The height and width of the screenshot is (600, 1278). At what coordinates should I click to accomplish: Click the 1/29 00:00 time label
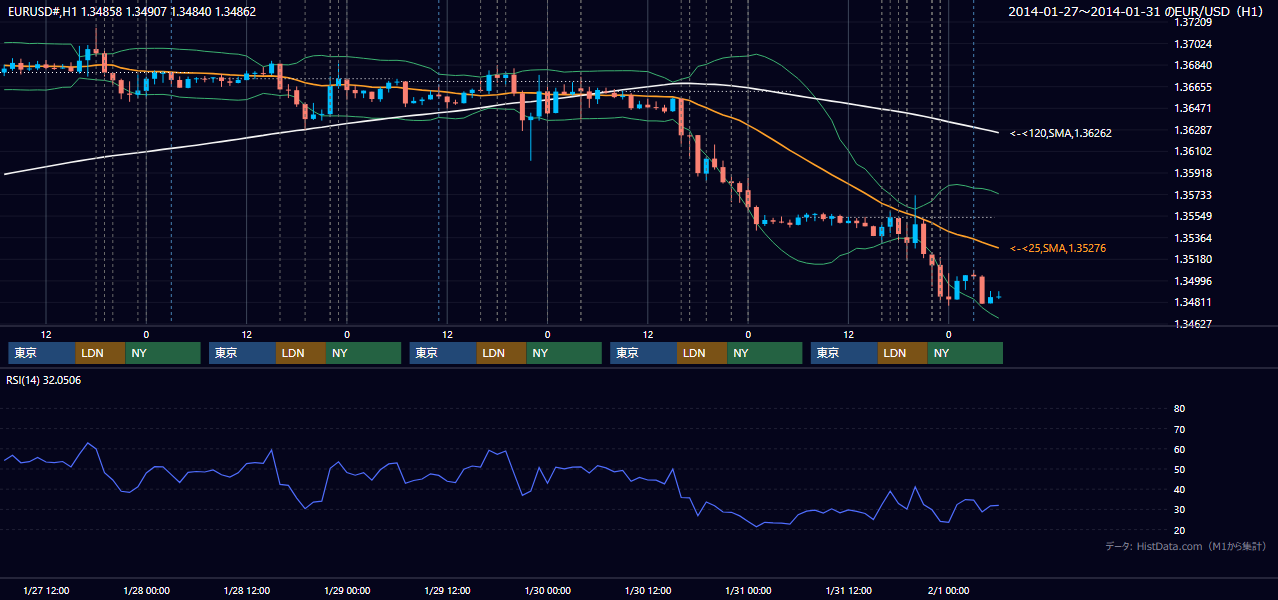(347, 591)
